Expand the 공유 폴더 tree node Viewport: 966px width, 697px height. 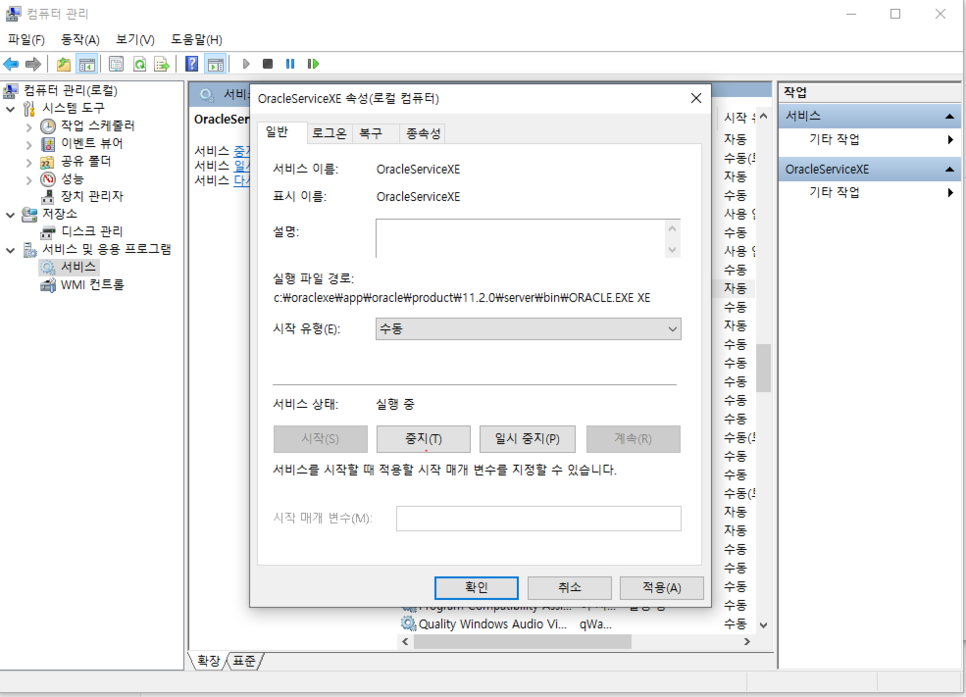coord(29,163)
